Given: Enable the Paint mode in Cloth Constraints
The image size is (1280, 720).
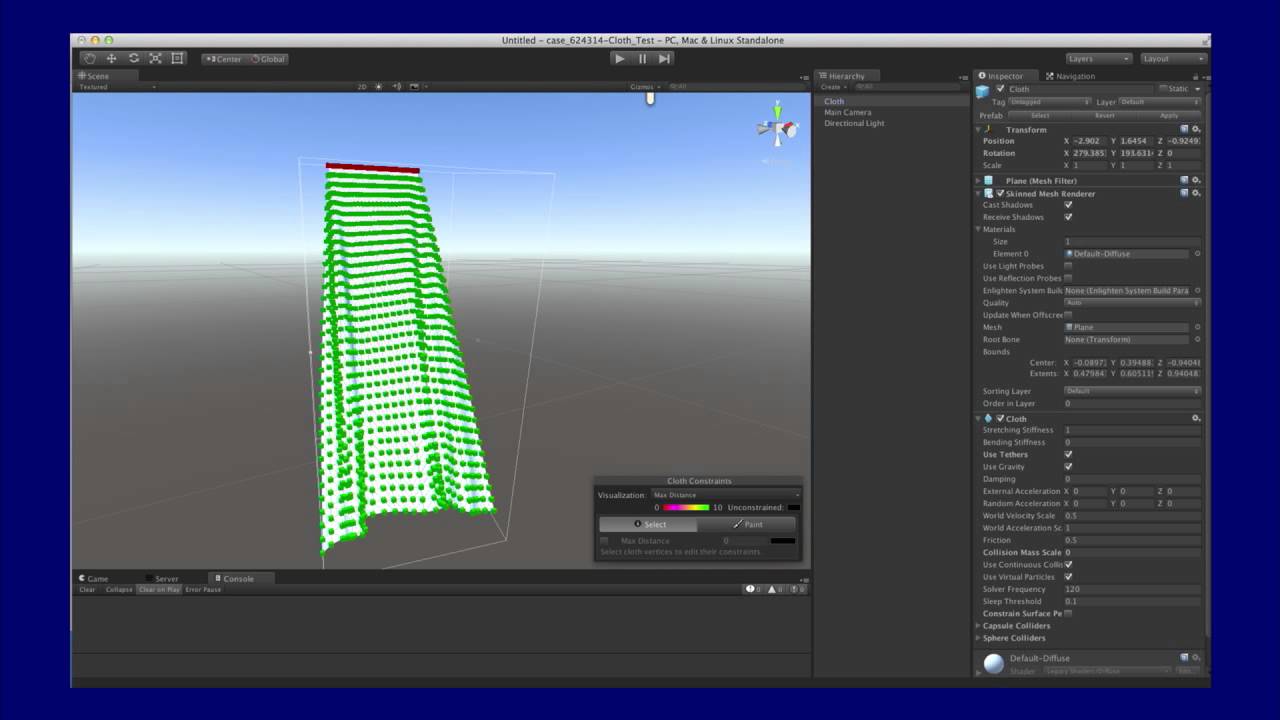Looking at the screenshot, I should [x=748, y=524].
